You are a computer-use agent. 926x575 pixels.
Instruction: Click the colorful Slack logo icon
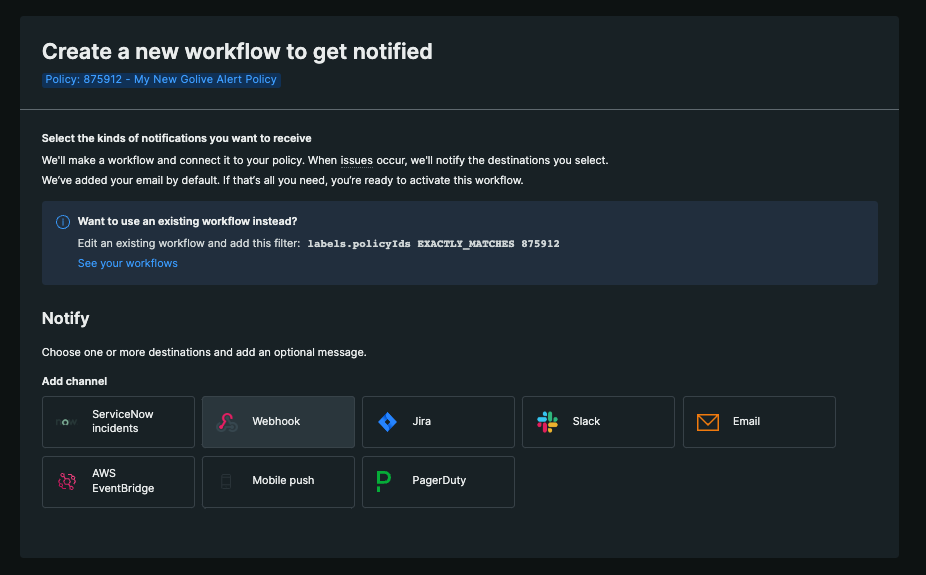pos(547,422)
